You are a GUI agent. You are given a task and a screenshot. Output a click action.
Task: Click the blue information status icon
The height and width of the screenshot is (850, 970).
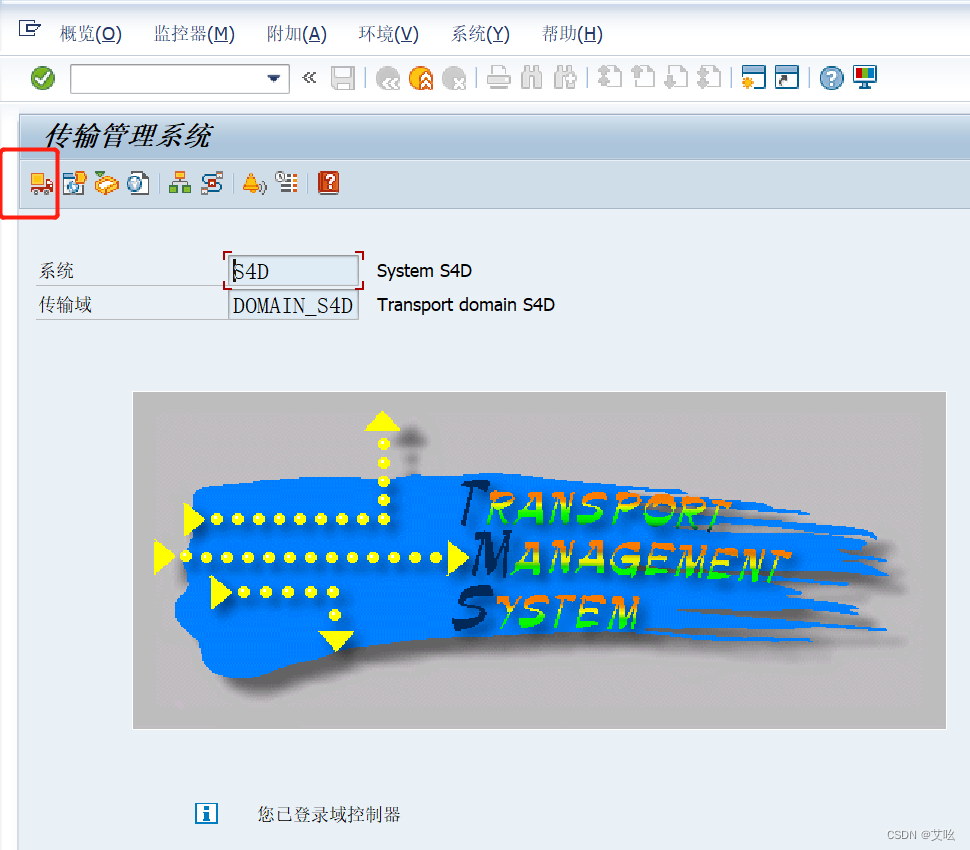pyautogui.click(x=206, y=814)
